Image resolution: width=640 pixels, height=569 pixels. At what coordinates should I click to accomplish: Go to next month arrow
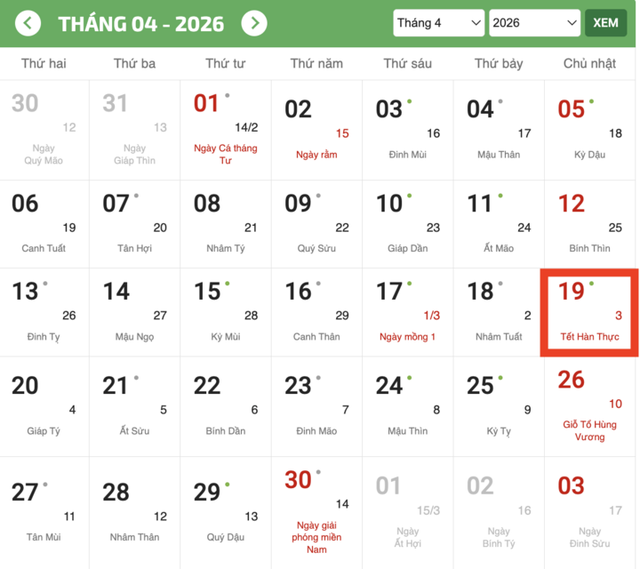(x=255, y=23)
